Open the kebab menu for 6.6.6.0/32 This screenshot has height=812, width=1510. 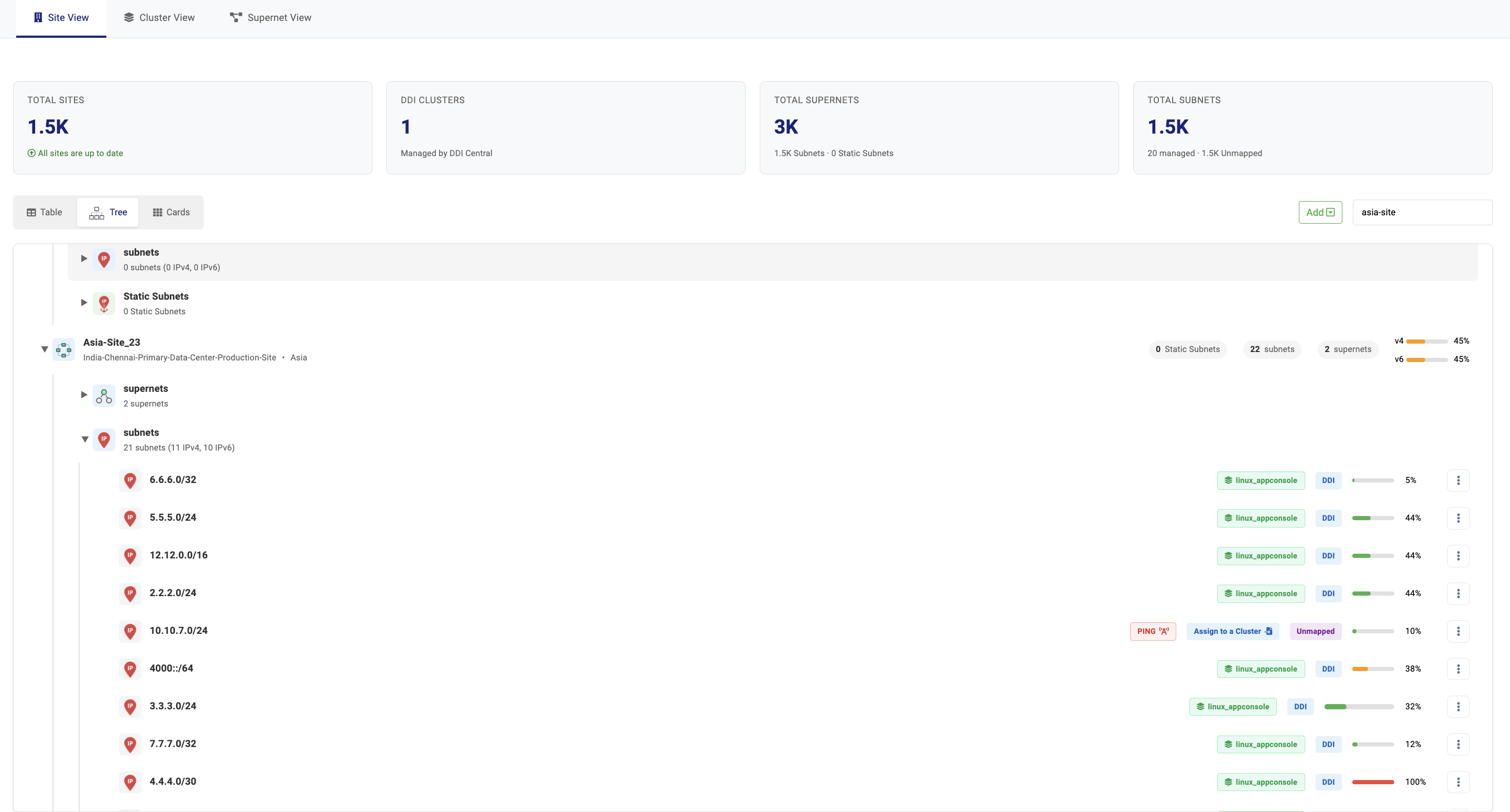coord(1459,480)
